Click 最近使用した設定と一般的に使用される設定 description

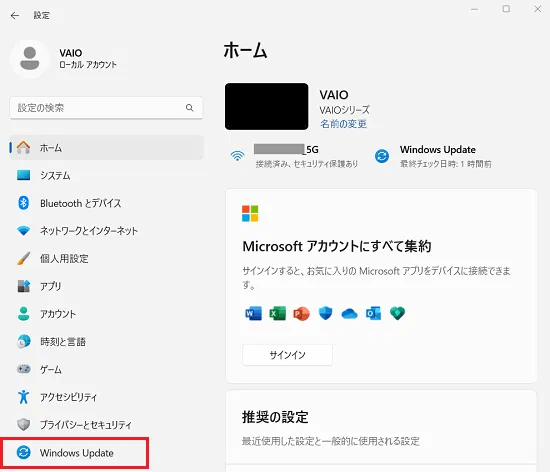tap(330, 441)
